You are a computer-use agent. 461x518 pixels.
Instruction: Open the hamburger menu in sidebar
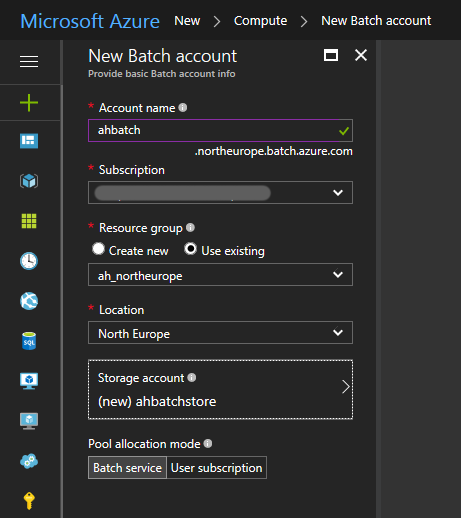(x=29, y=62)
